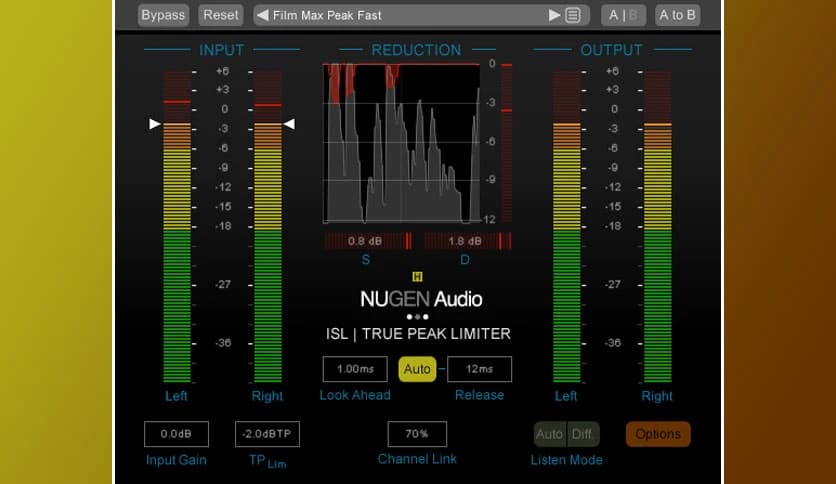This screenshot has width=836, height=484.
Task: Open the Film Max Peak Fast preset name
Action: click(327, 15)
